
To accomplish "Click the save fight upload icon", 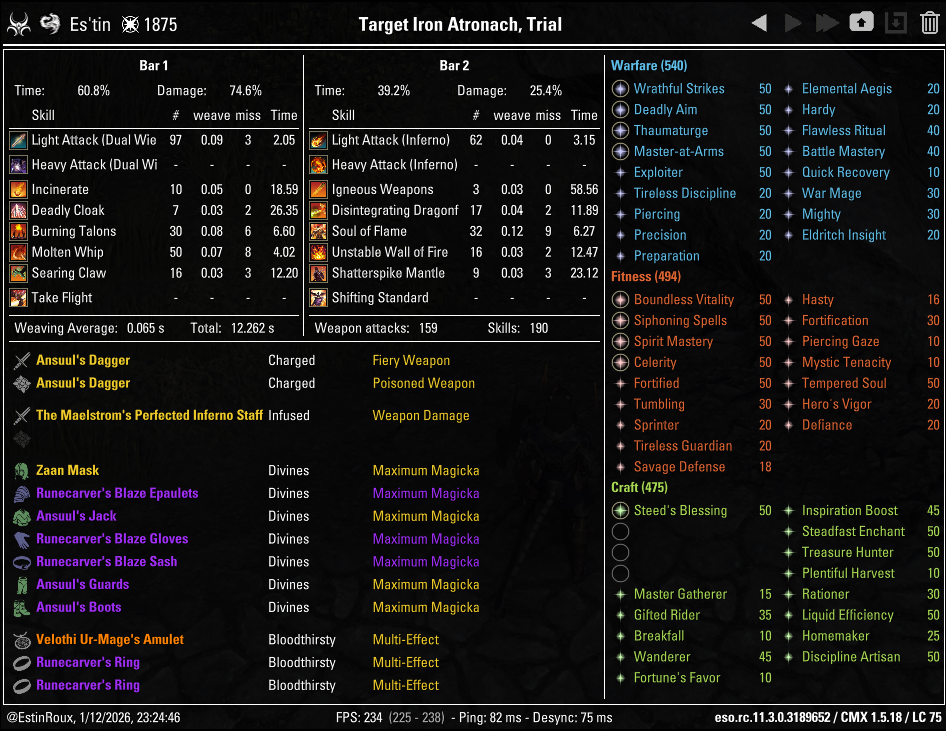I will (861, 23).
